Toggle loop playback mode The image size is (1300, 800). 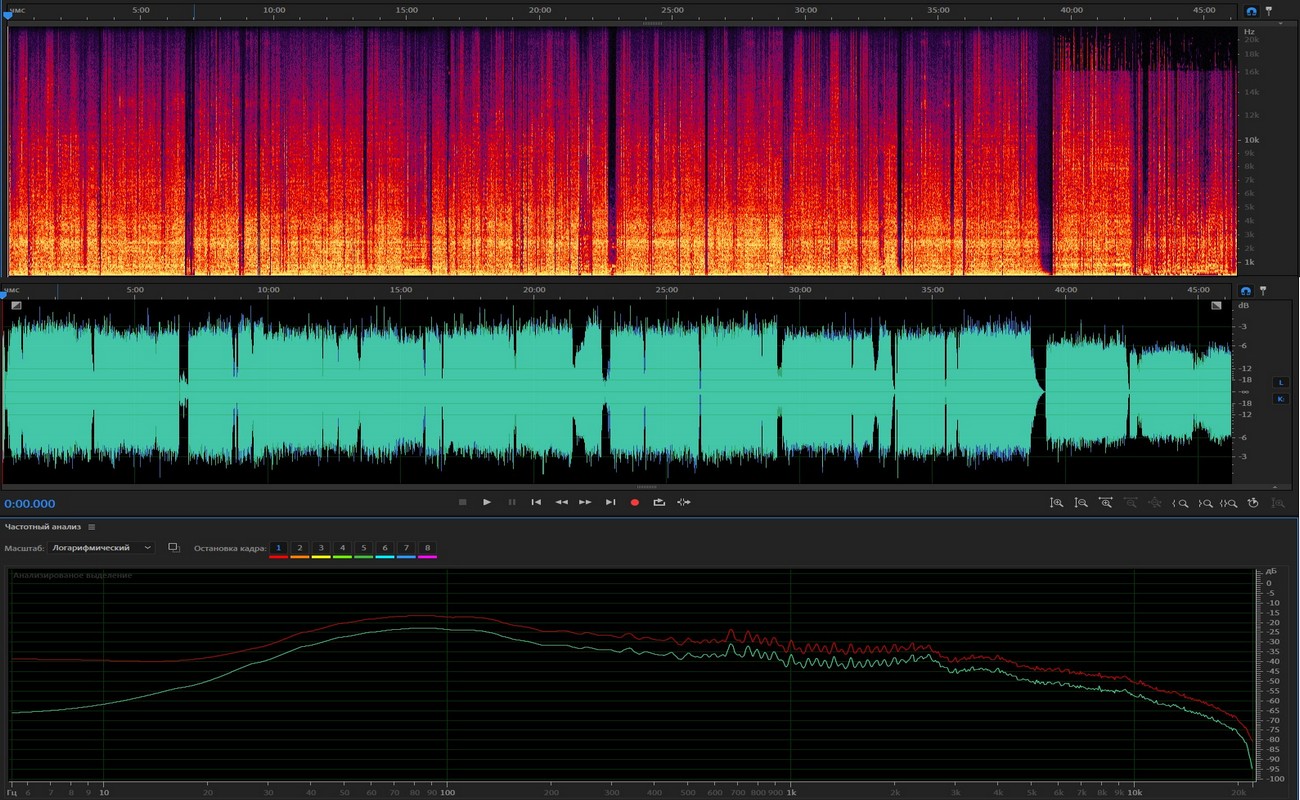(x=659, y=502)
